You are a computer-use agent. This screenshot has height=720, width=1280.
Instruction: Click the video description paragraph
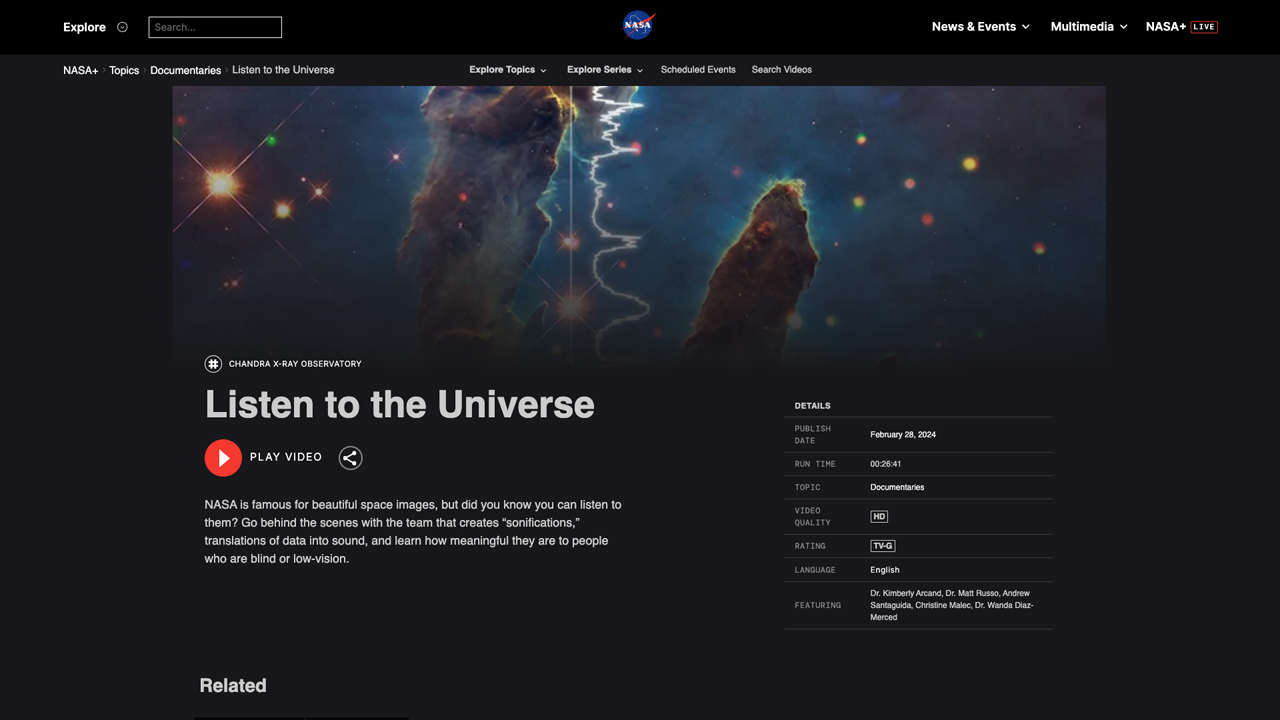[413, 532]
